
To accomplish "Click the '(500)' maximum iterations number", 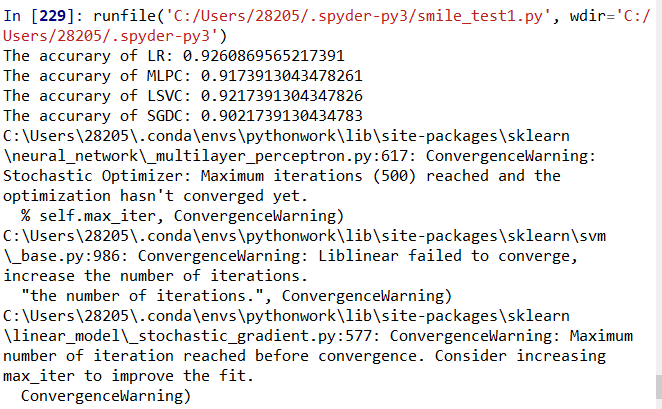I will 394,176.
